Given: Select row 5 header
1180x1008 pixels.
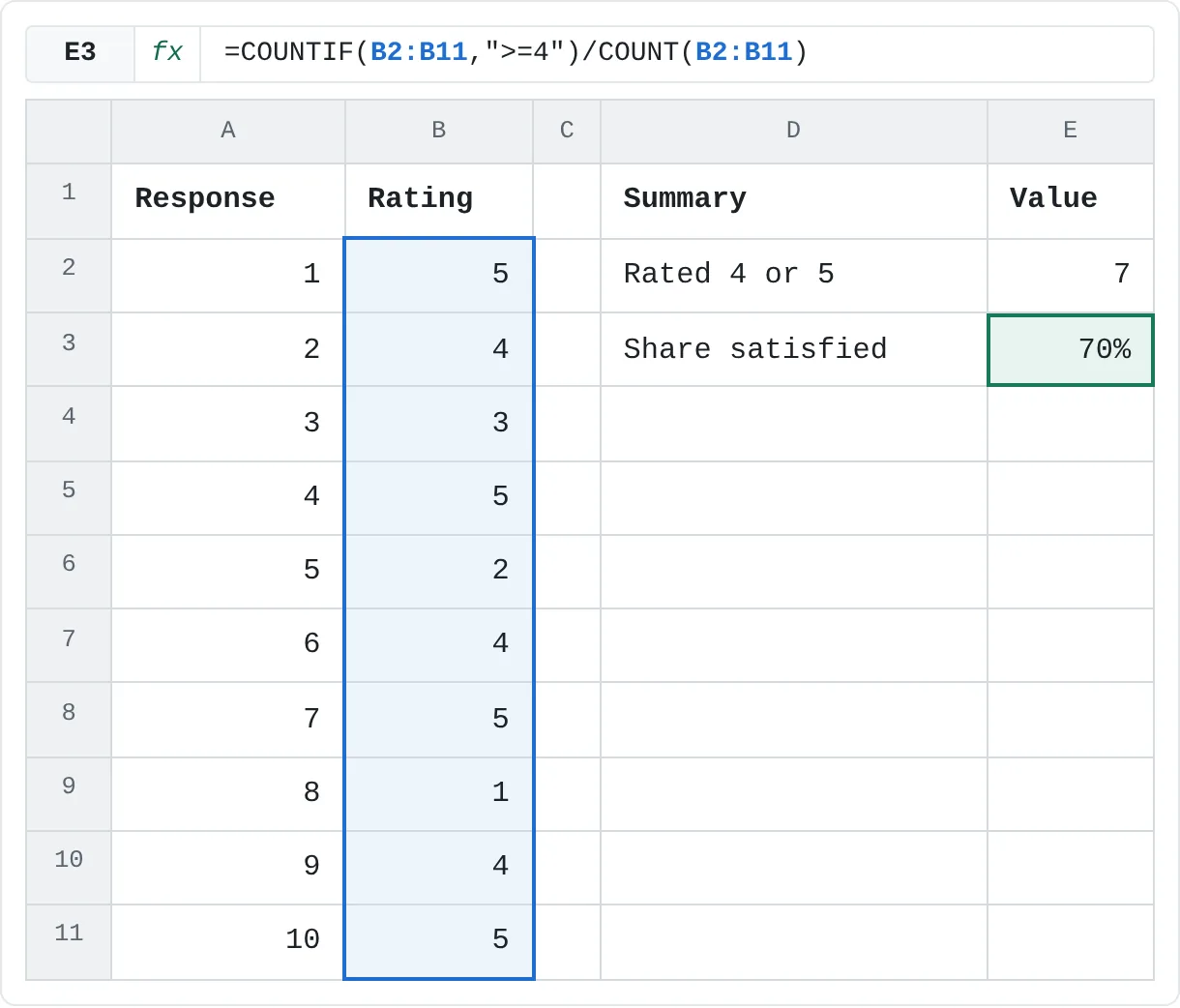Looking at the screenshot, I should [69, 498].
